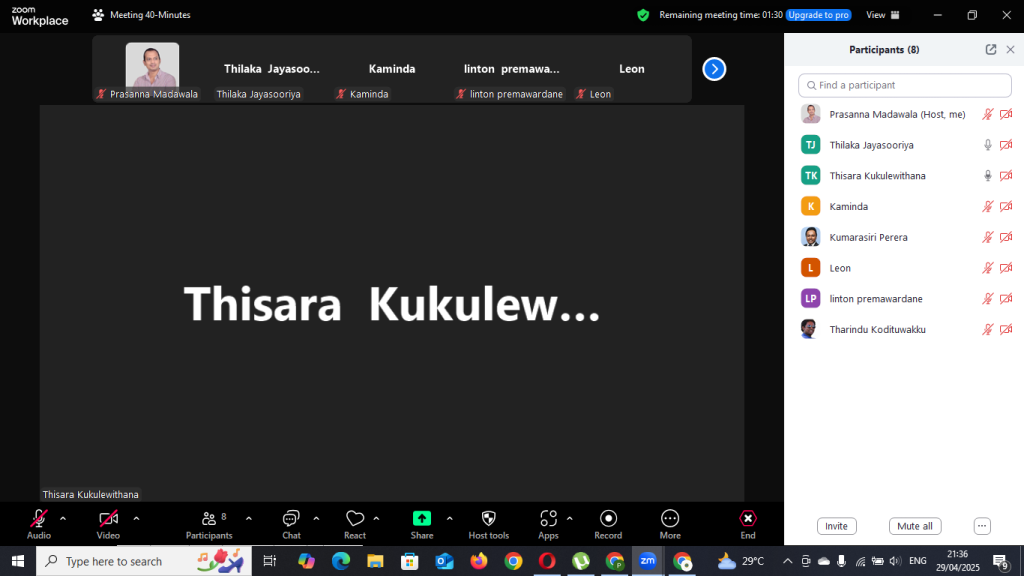Mute Thisara Kukulewithana's microphone in list
The width and height of the screenshot is (1024, 576).
click(987, 176)
